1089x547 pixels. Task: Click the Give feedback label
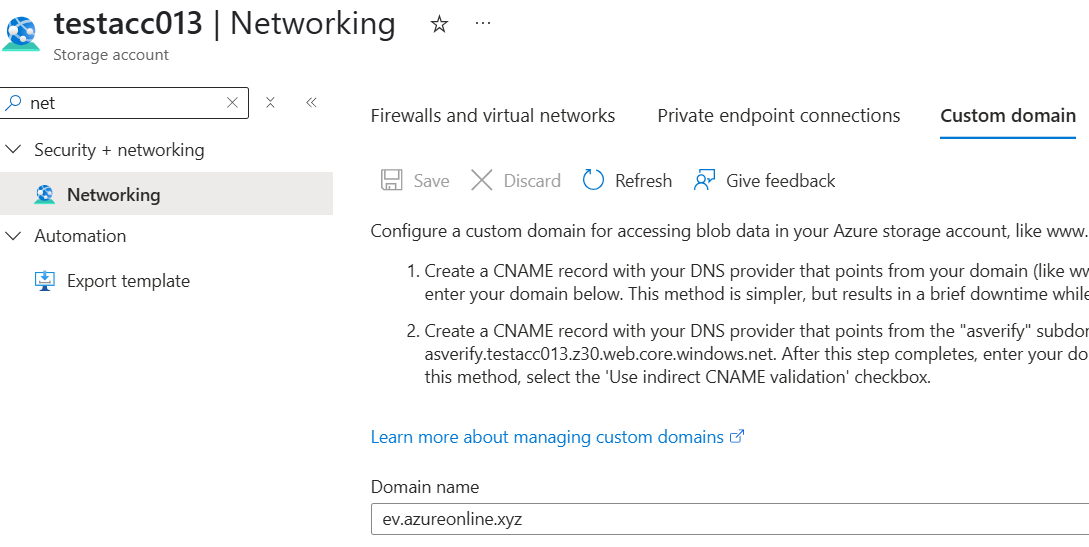pos(781,181)
